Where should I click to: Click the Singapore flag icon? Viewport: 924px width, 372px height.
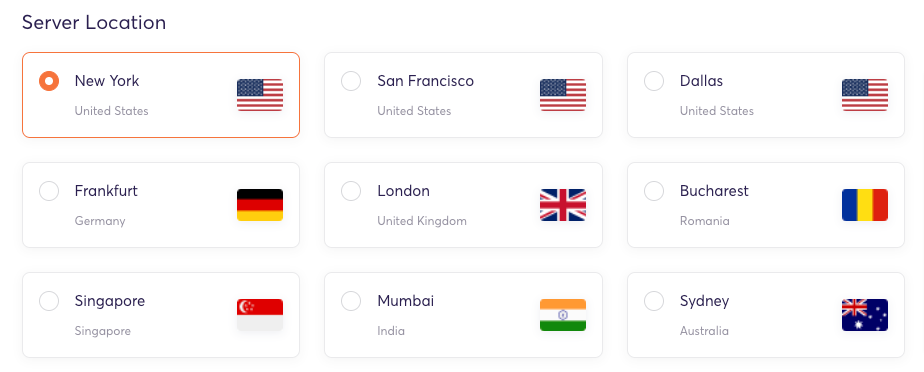260,315
